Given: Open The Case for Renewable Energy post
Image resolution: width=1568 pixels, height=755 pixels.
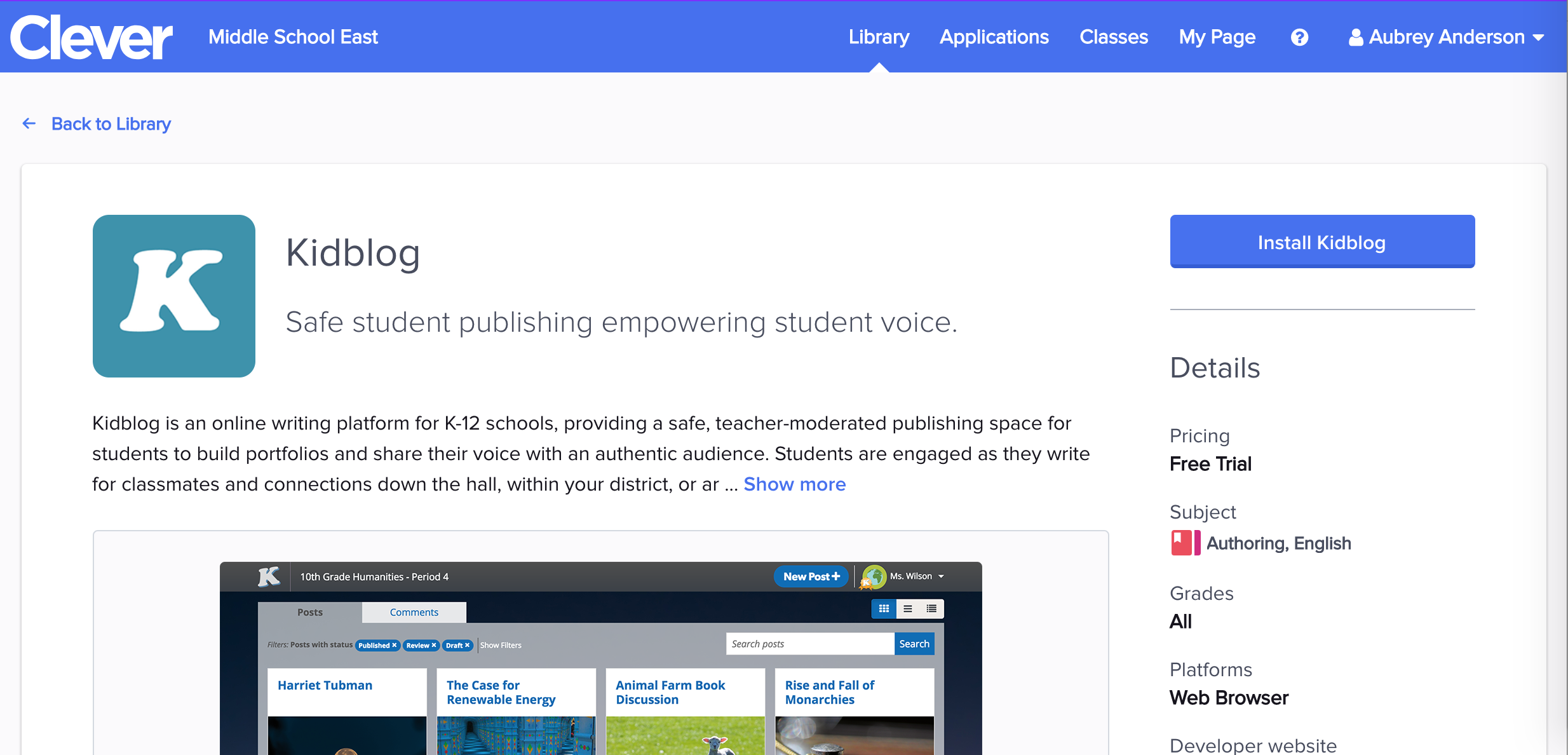Looking at the screenshot, I should (x=501, y=692).
